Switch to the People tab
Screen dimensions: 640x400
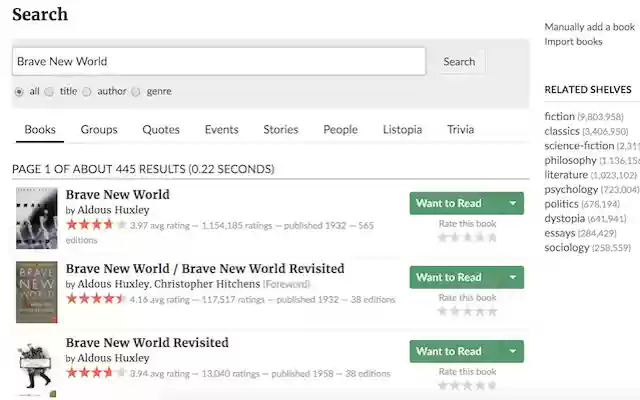coord(340,130)
